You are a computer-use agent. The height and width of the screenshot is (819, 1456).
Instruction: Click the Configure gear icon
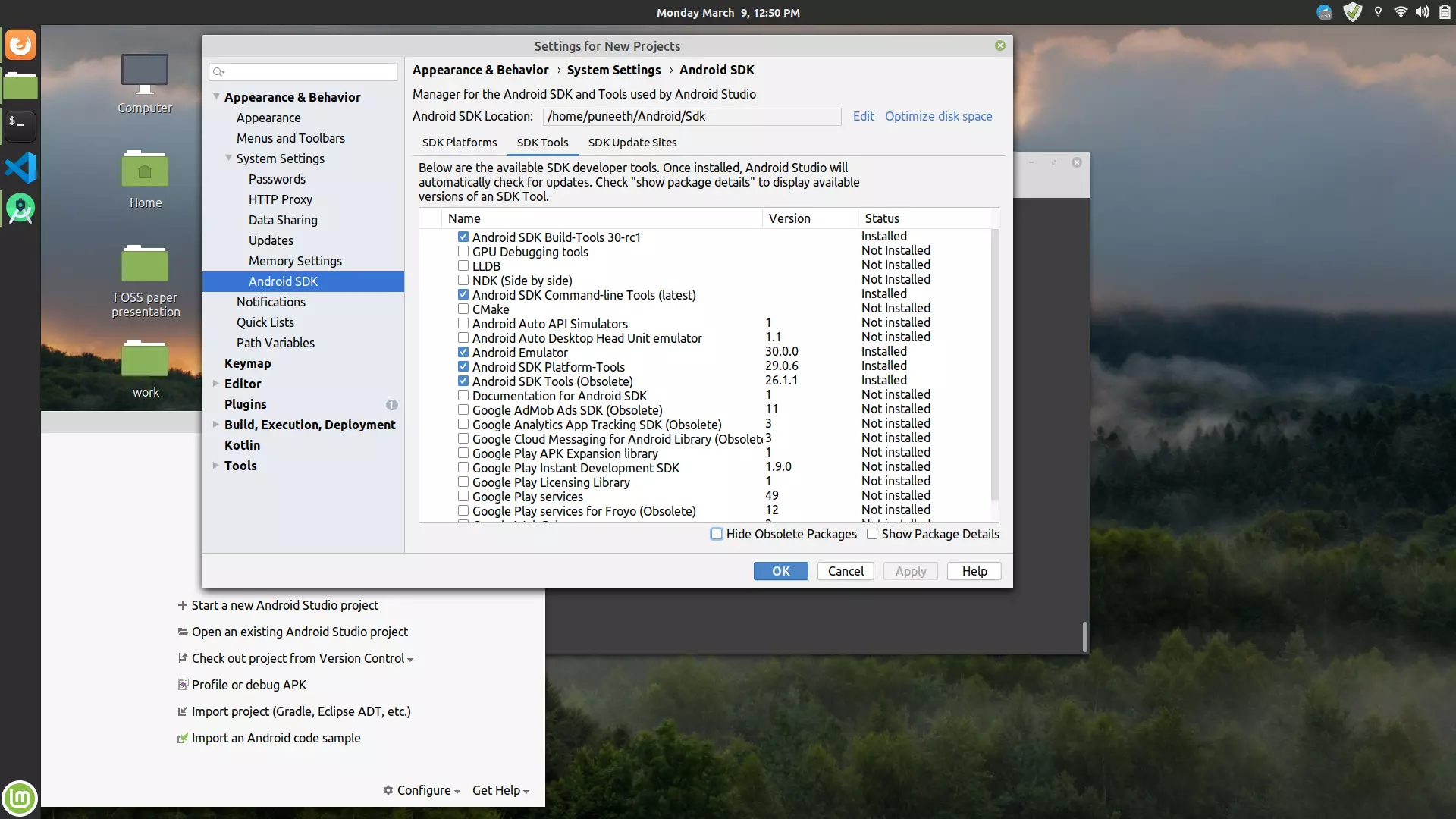click(x=388, y=790)
